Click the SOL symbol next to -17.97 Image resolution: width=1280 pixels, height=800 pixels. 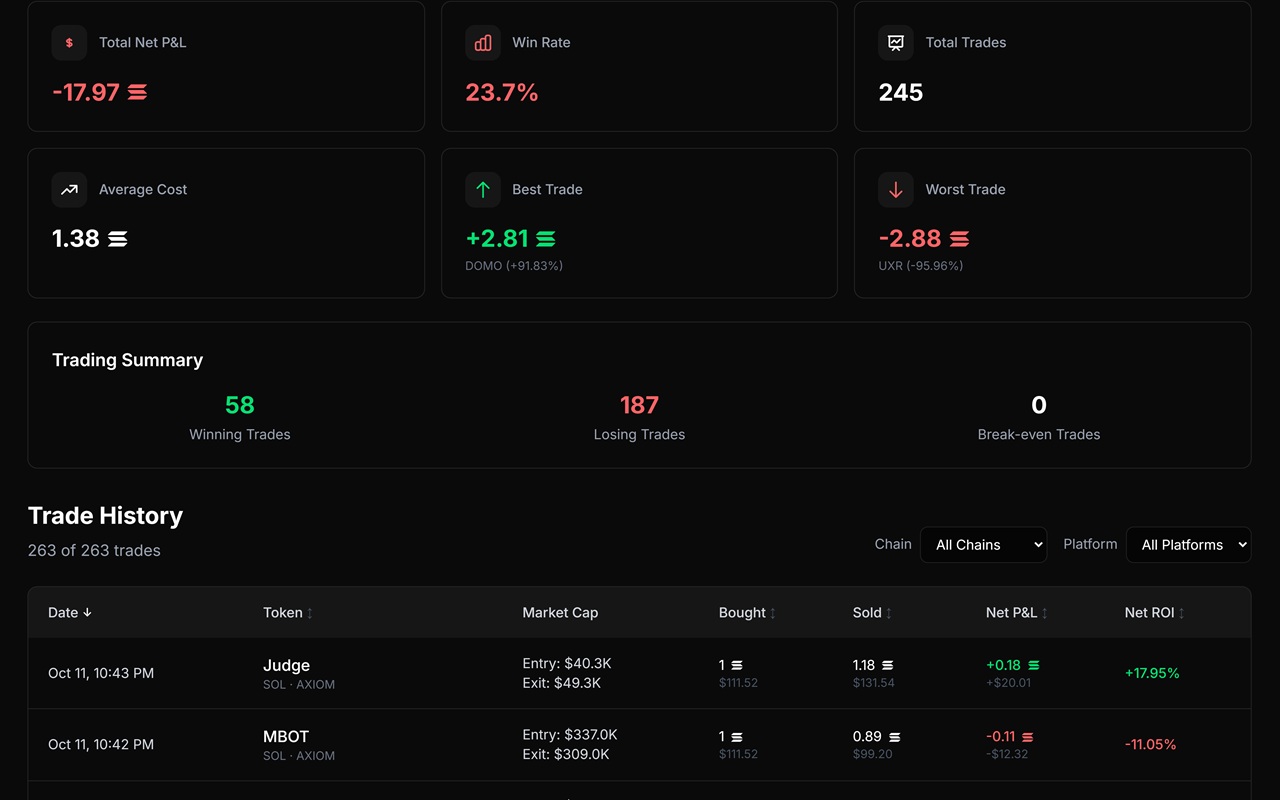pos(137,93)
